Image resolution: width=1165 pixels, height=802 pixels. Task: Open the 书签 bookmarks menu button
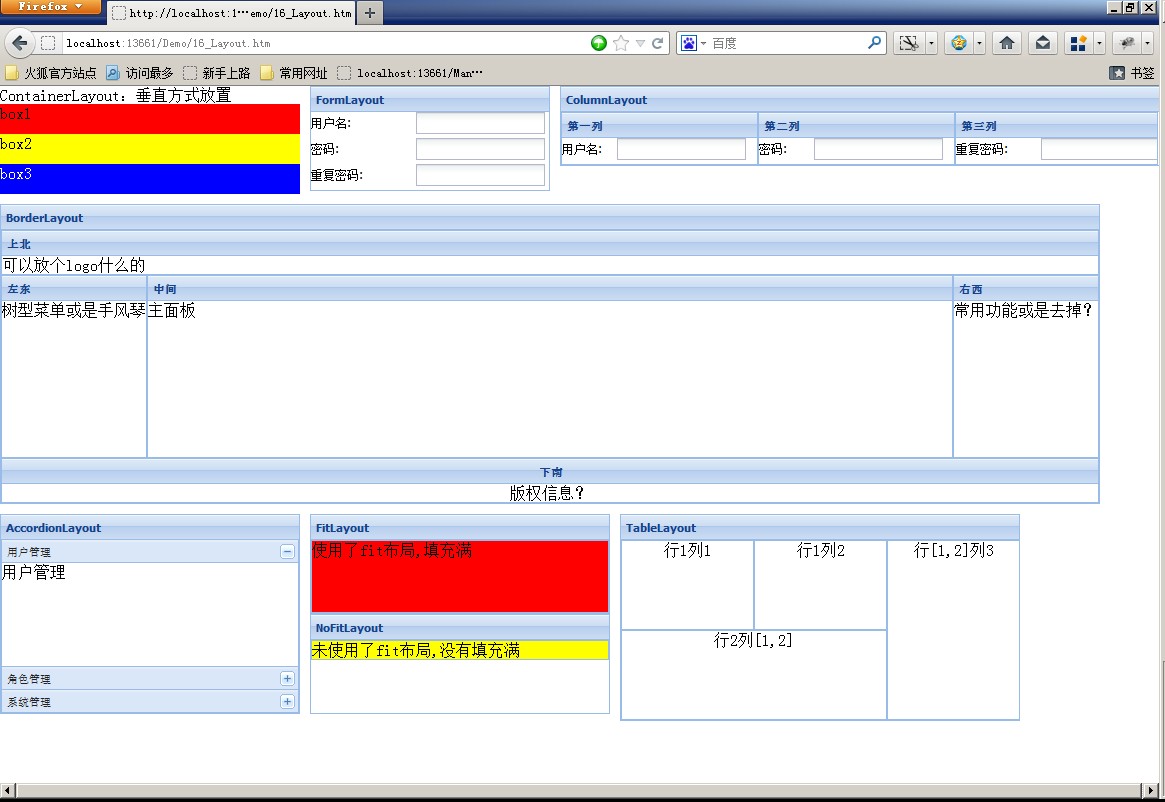click(x=1132, y=73)
